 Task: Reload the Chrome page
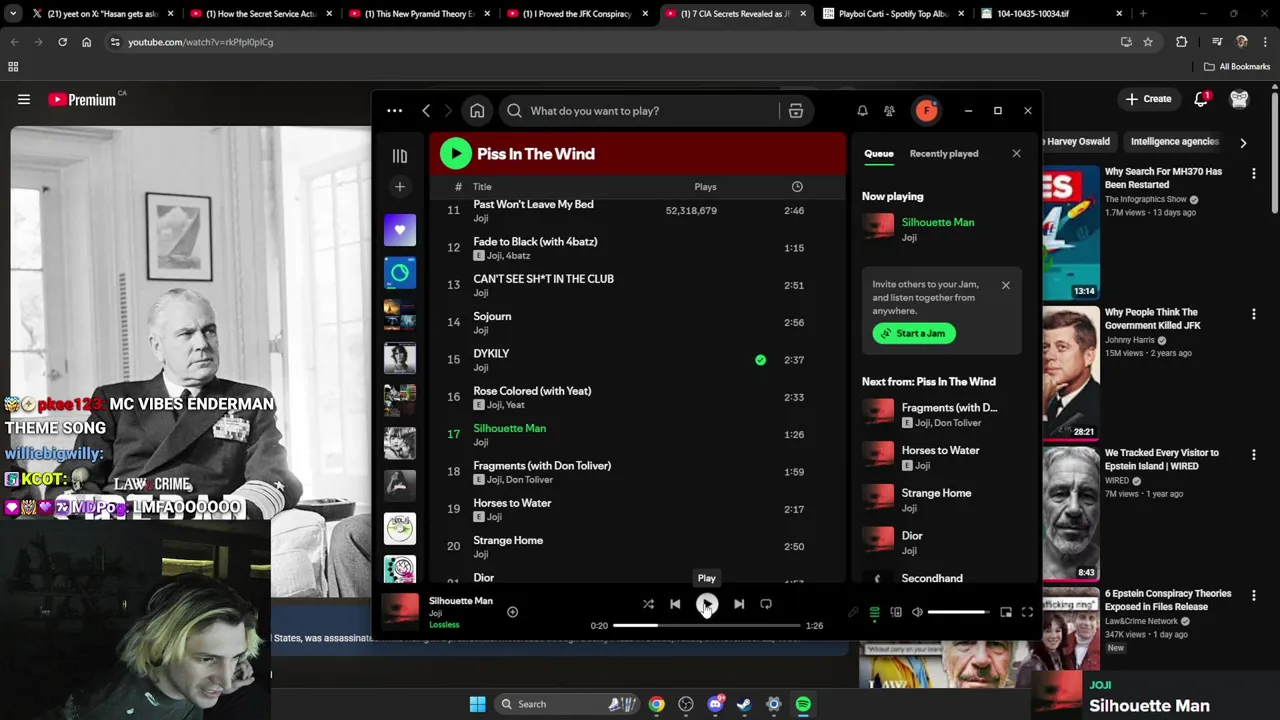tap(62, 42)
